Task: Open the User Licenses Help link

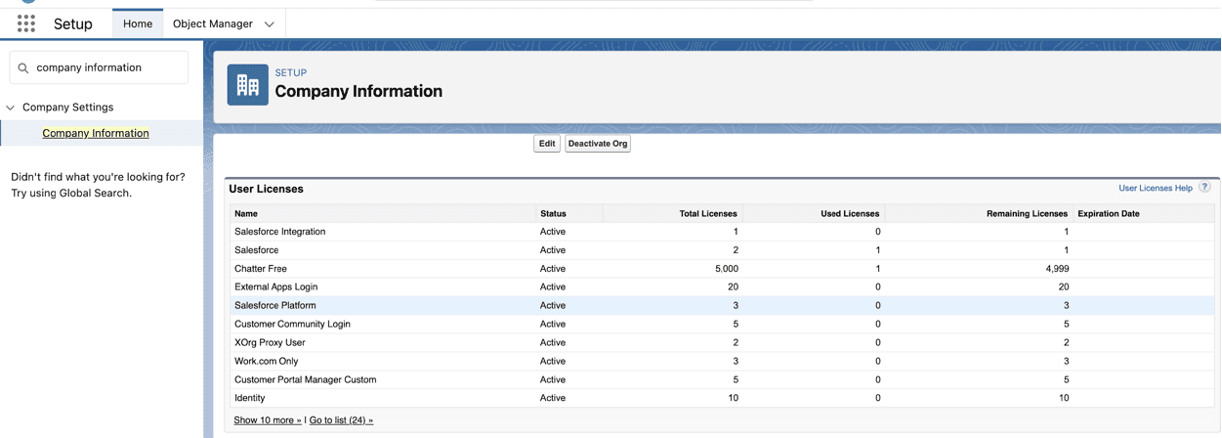Action: pyautogui.click(x=1155, y=188)
